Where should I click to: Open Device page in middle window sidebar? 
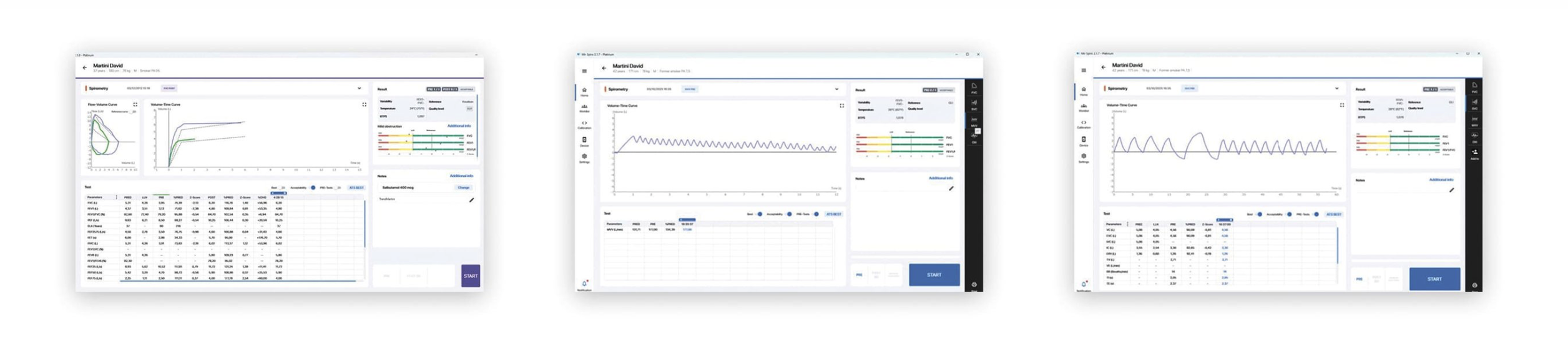click(584, 142)
